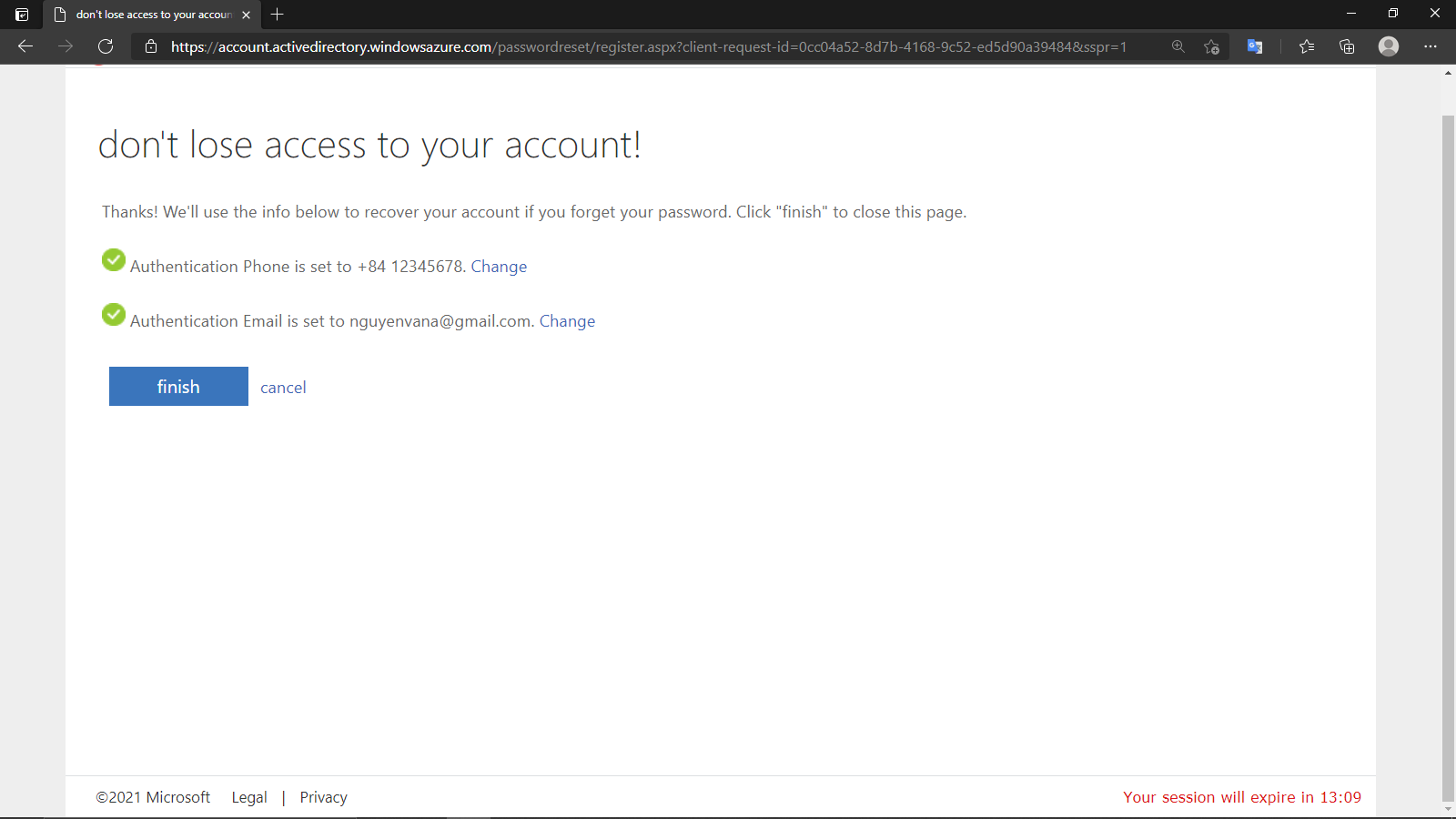Open the Favorites list icon
Viewport: 1456px width, 819px height.
1307,46
